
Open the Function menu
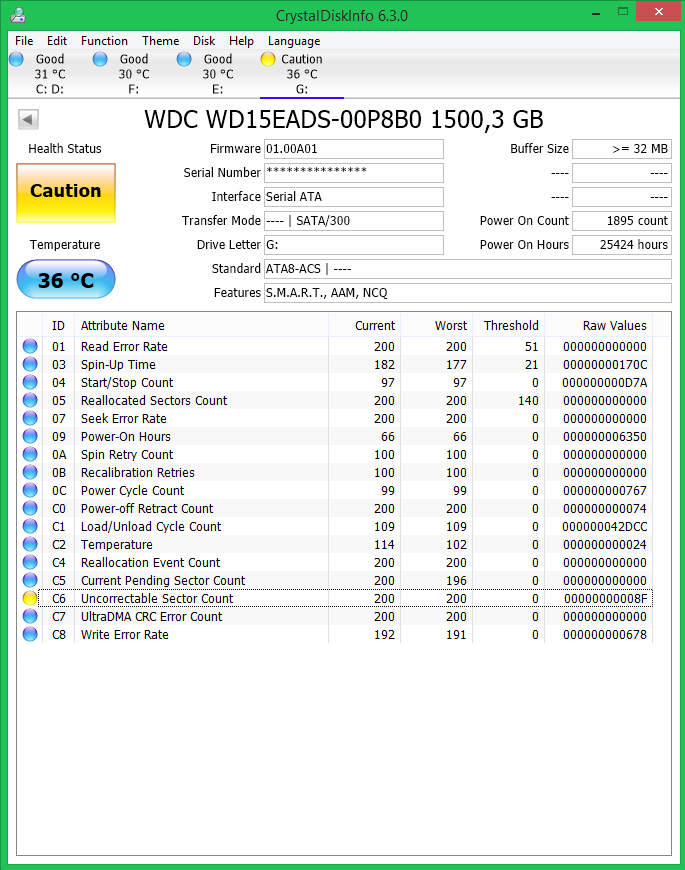point(104,41)
